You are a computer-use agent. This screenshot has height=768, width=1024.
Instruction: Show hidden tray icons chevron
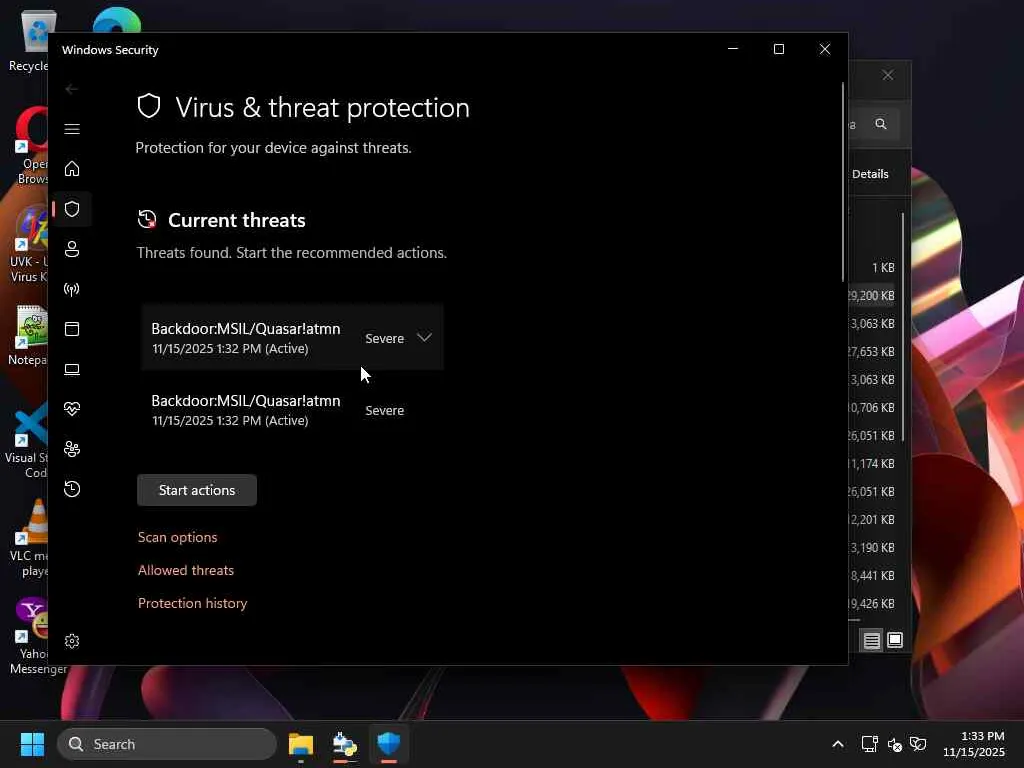click(x=838, y=744)
